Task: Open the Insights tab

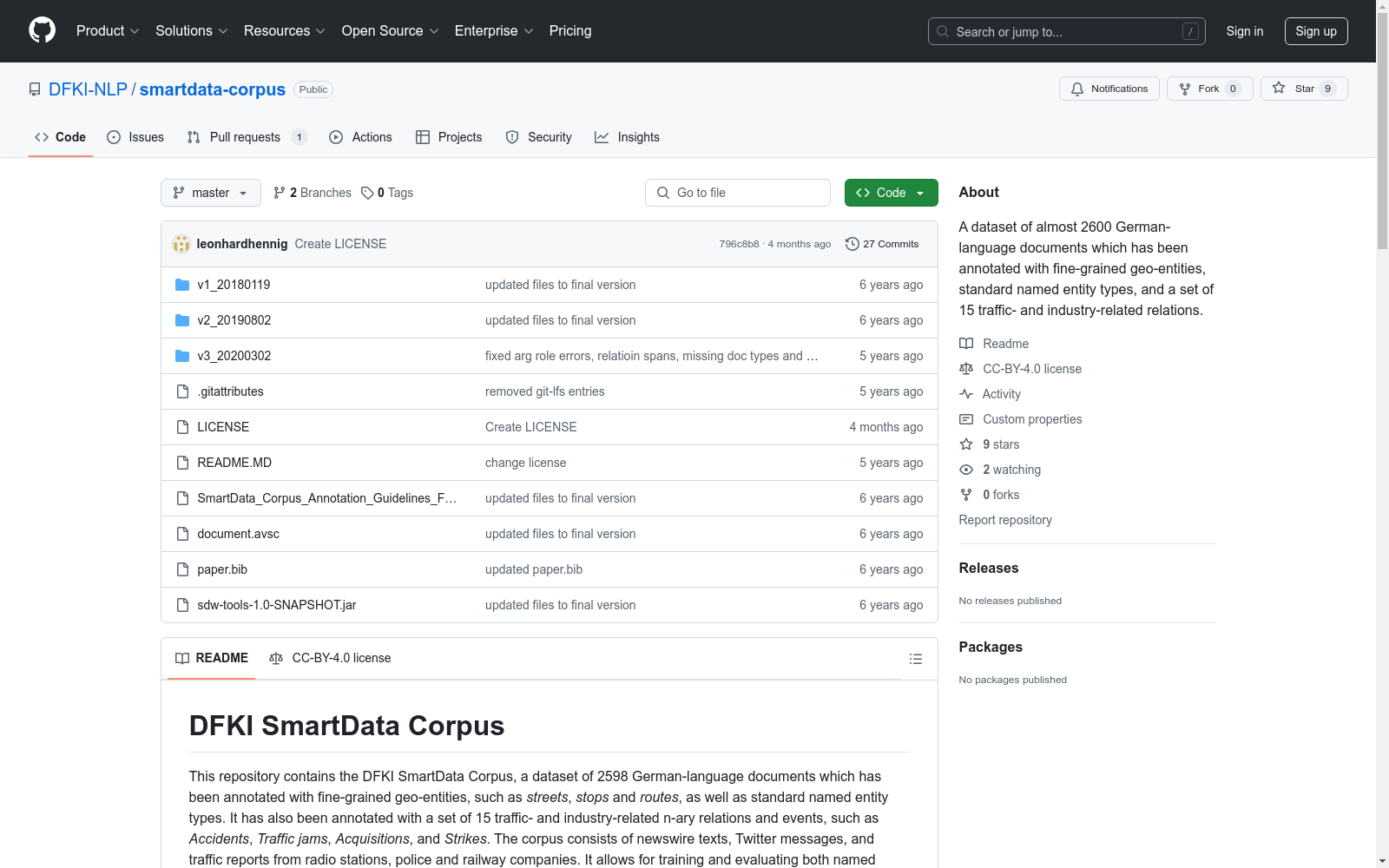Action: [x=627, y=137]
